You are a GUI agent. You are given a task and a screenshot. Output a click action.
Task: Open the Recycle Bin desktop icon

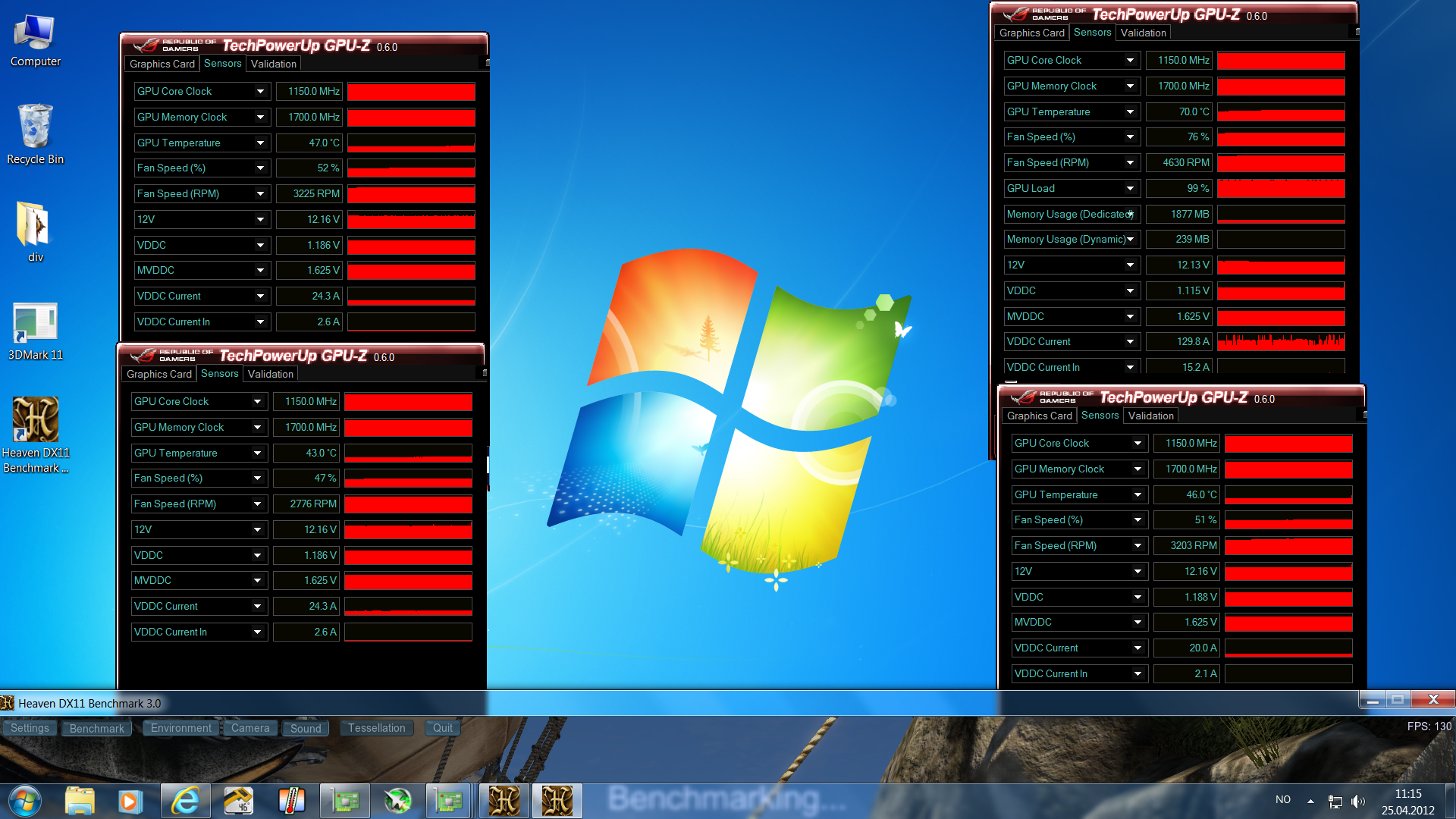coord(35,134)
